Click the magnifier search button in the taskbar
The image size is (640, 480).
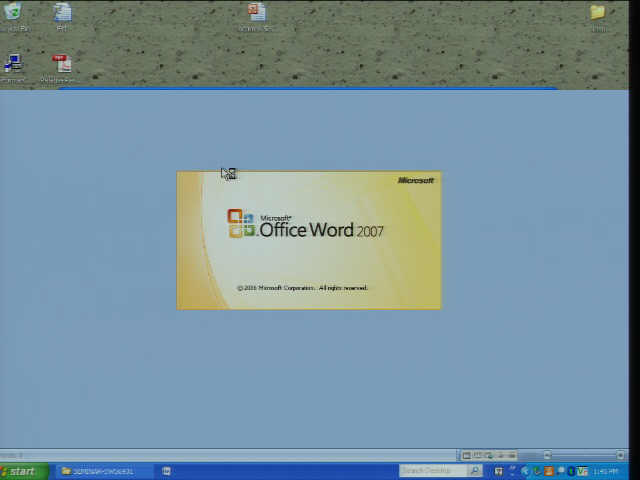(x=475, y=471)
